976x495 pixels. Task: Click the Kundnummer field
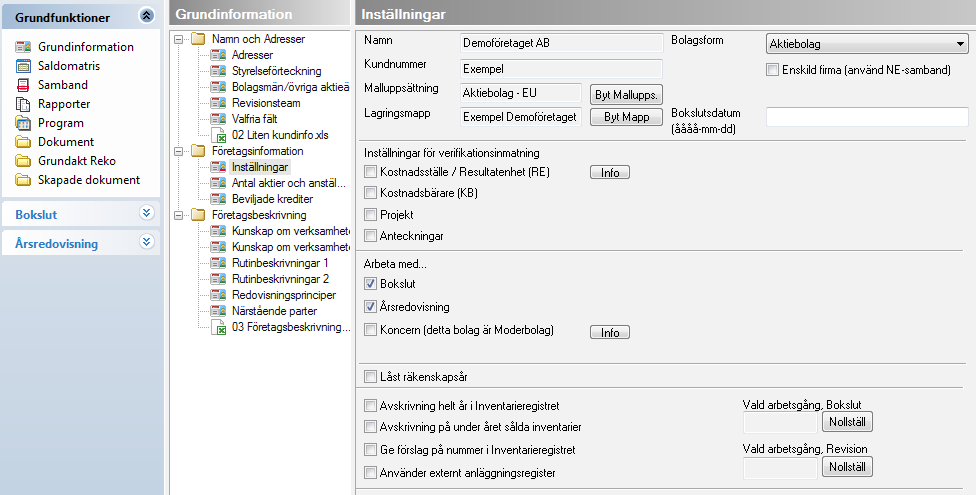pyautogui.click(x=561, y=68)
